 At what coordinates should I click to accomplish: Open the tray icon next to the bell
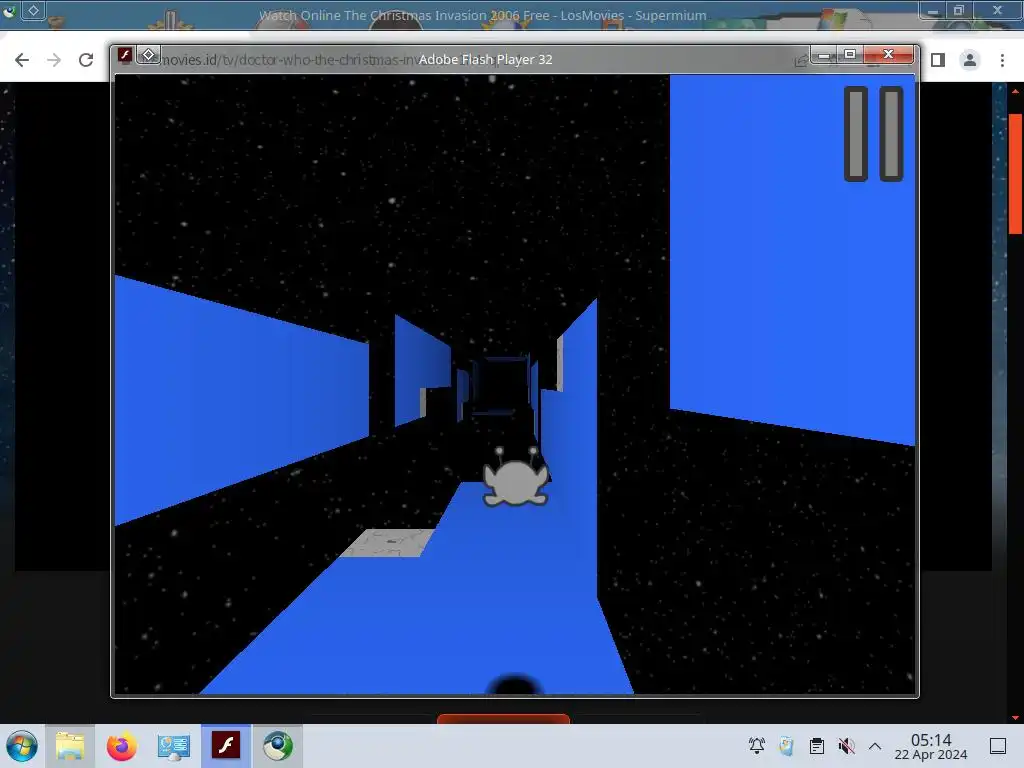tap(786, 746)
